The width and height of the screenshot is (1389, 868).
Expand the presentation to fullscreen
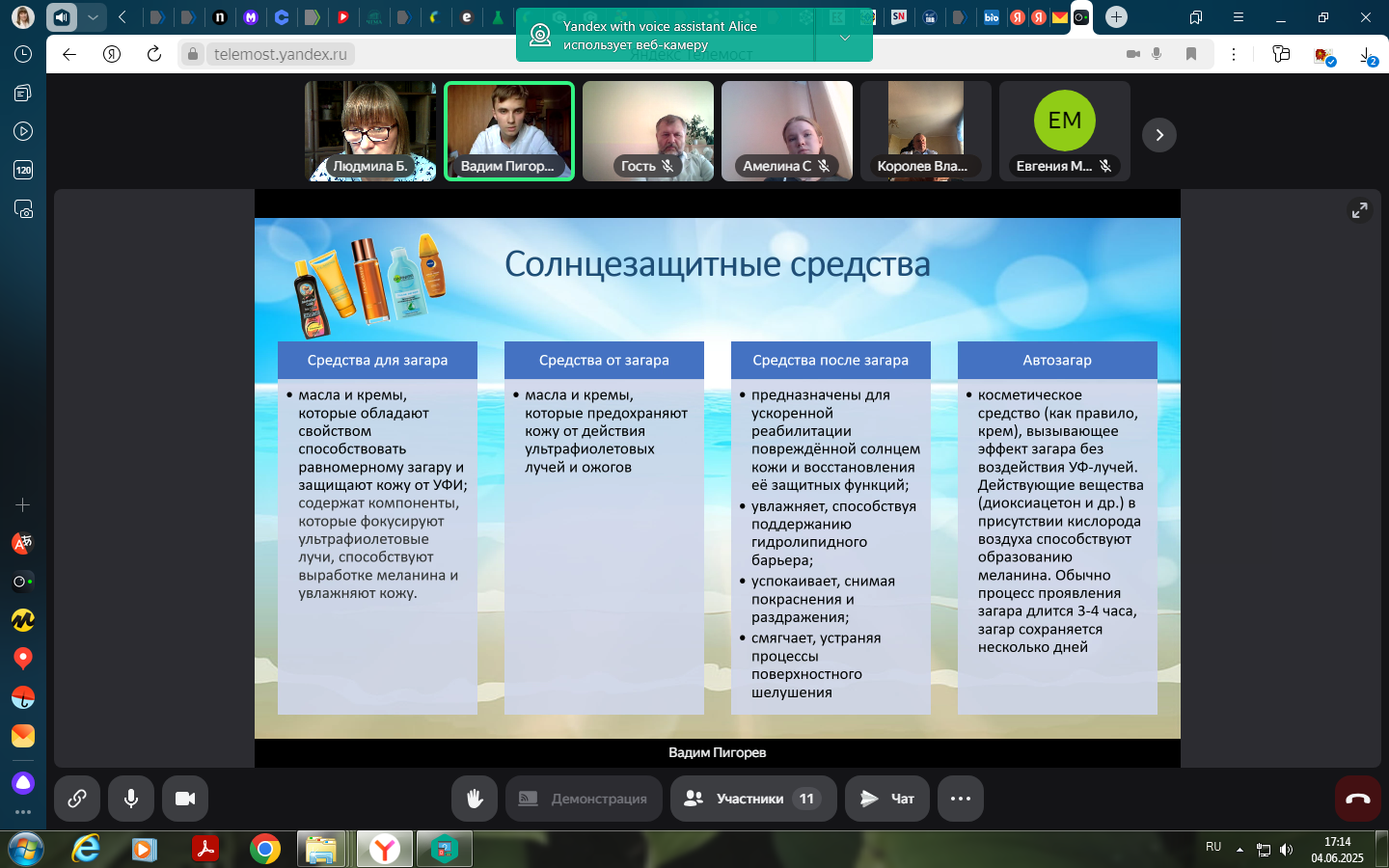[x=1359, y=210]
